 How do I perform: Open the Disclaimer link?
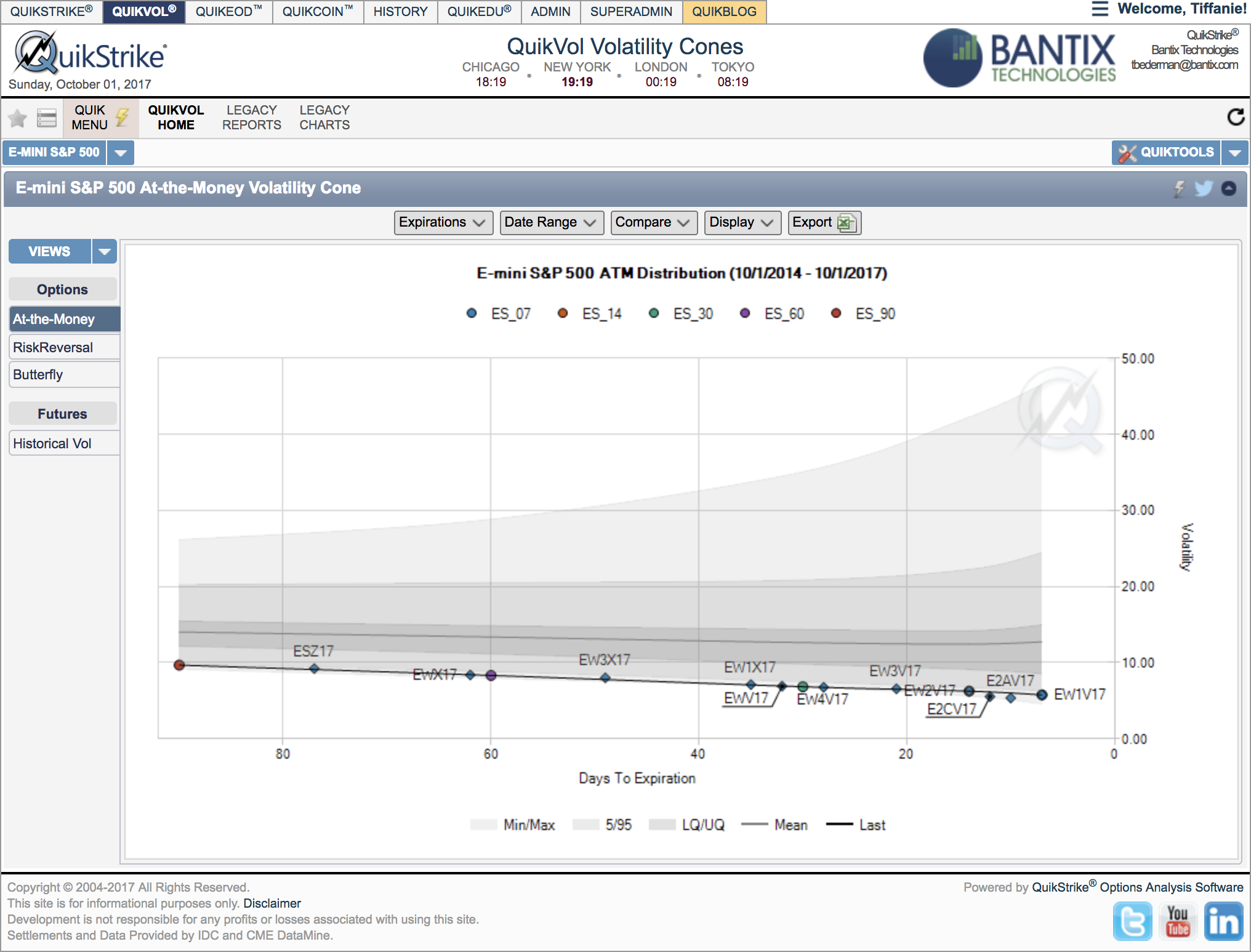coord(272,903)
